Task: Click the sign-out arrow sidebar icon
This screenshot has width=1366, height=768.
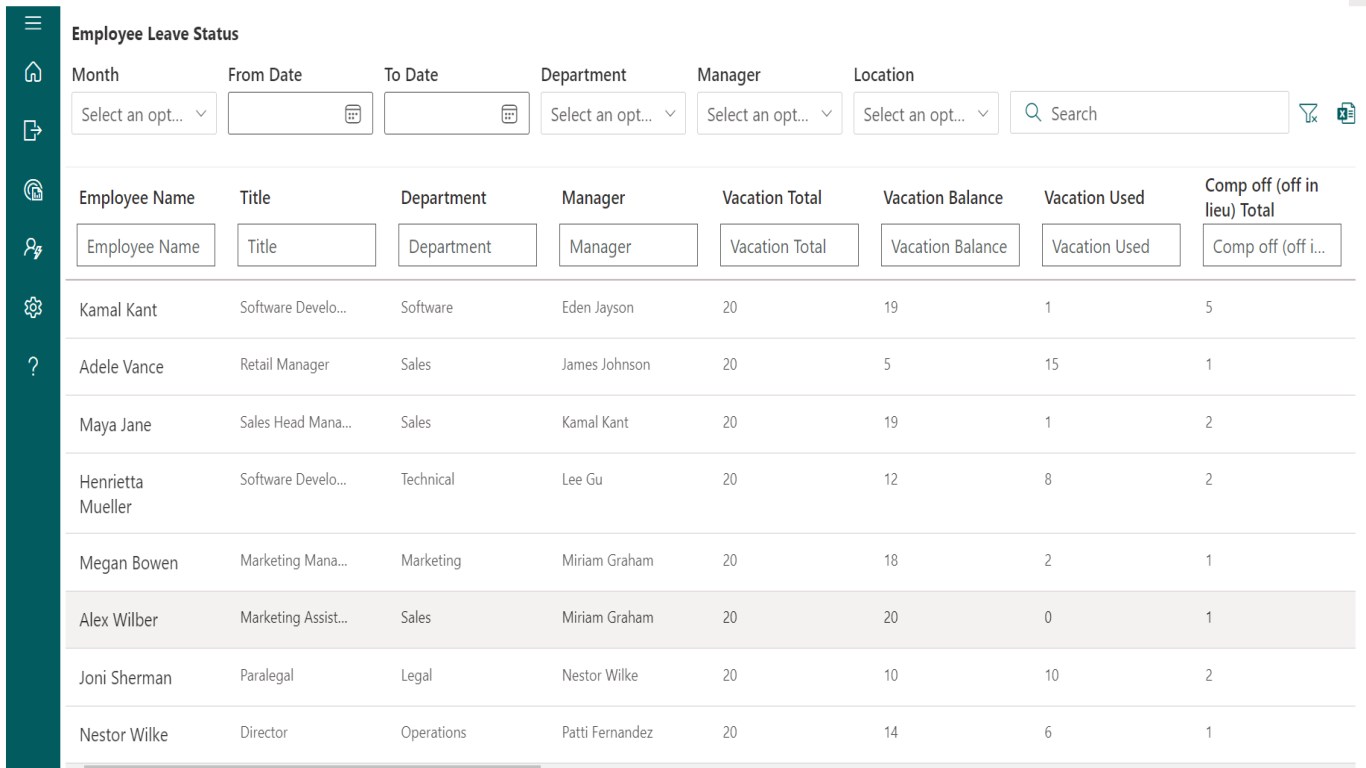Action: (x=32, y=130)
